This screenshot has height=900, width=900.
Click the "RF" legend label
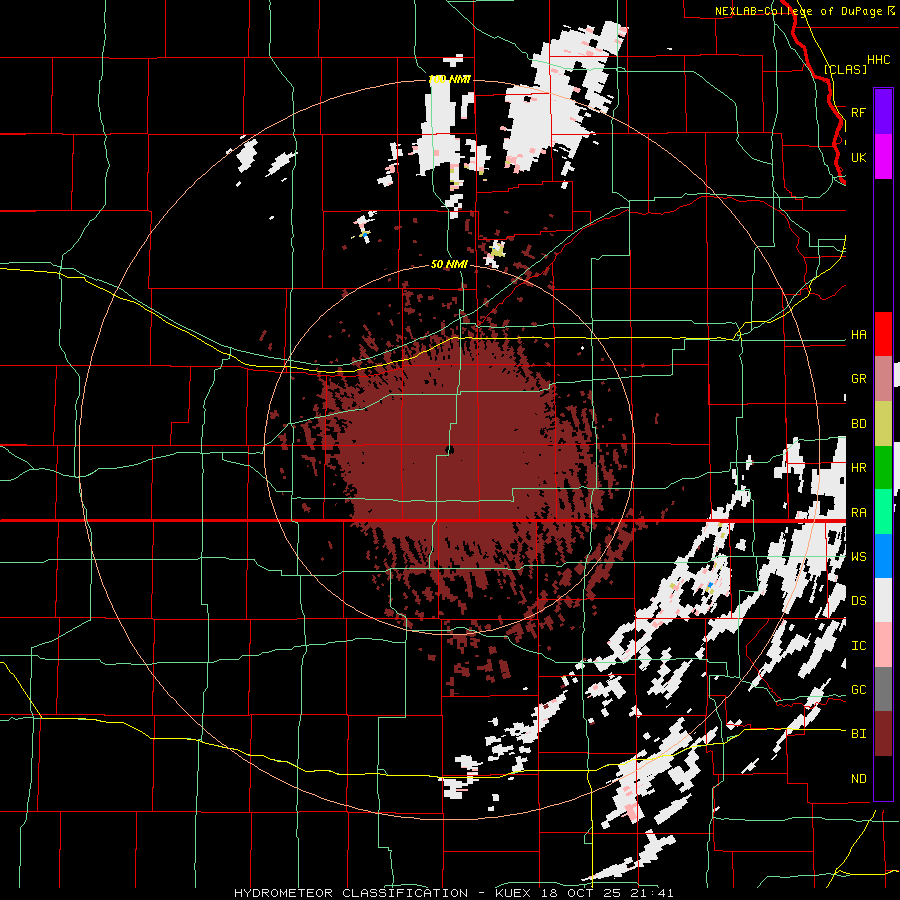858,113
